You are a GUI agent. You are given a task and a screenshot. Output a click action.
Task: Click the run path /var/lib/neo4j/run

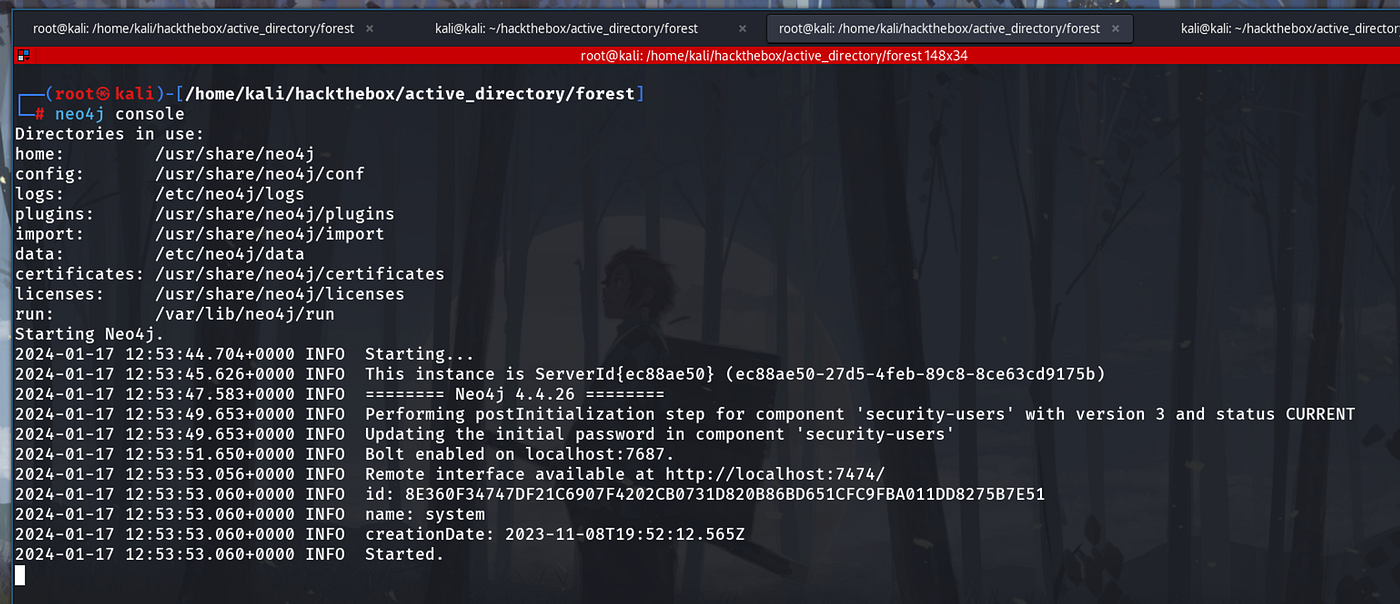point(245,314)
